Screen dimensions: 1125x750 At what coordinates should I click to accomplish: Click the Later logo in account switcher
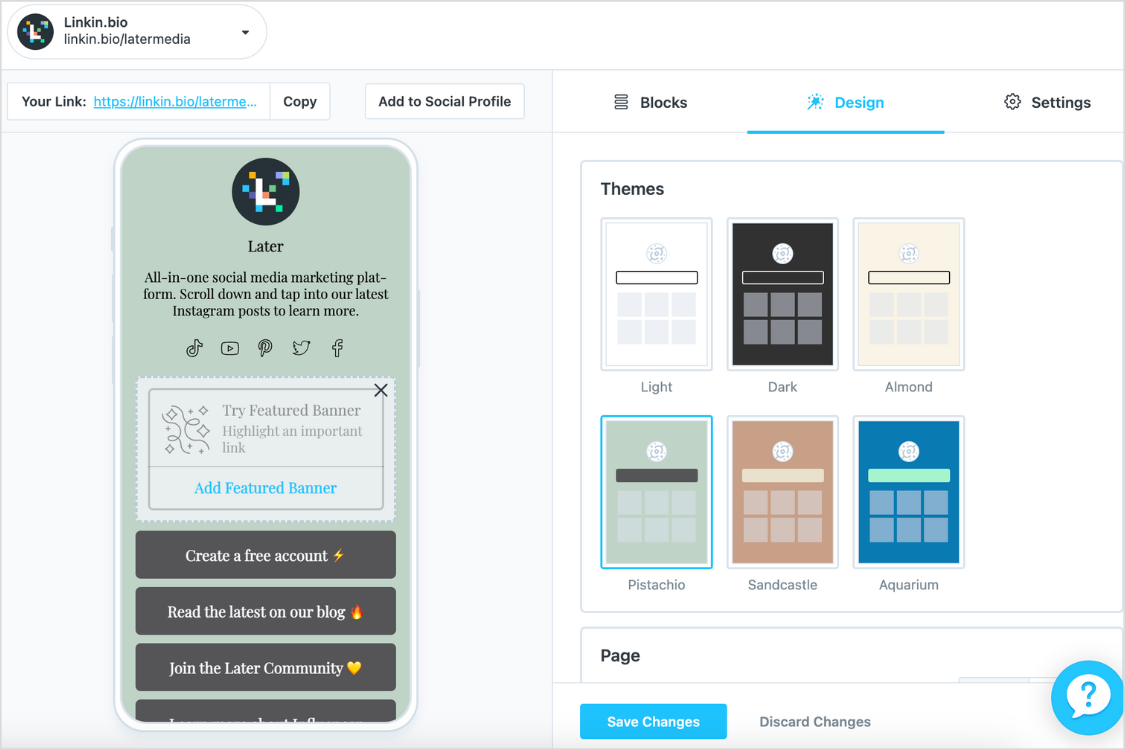(35, 32)
